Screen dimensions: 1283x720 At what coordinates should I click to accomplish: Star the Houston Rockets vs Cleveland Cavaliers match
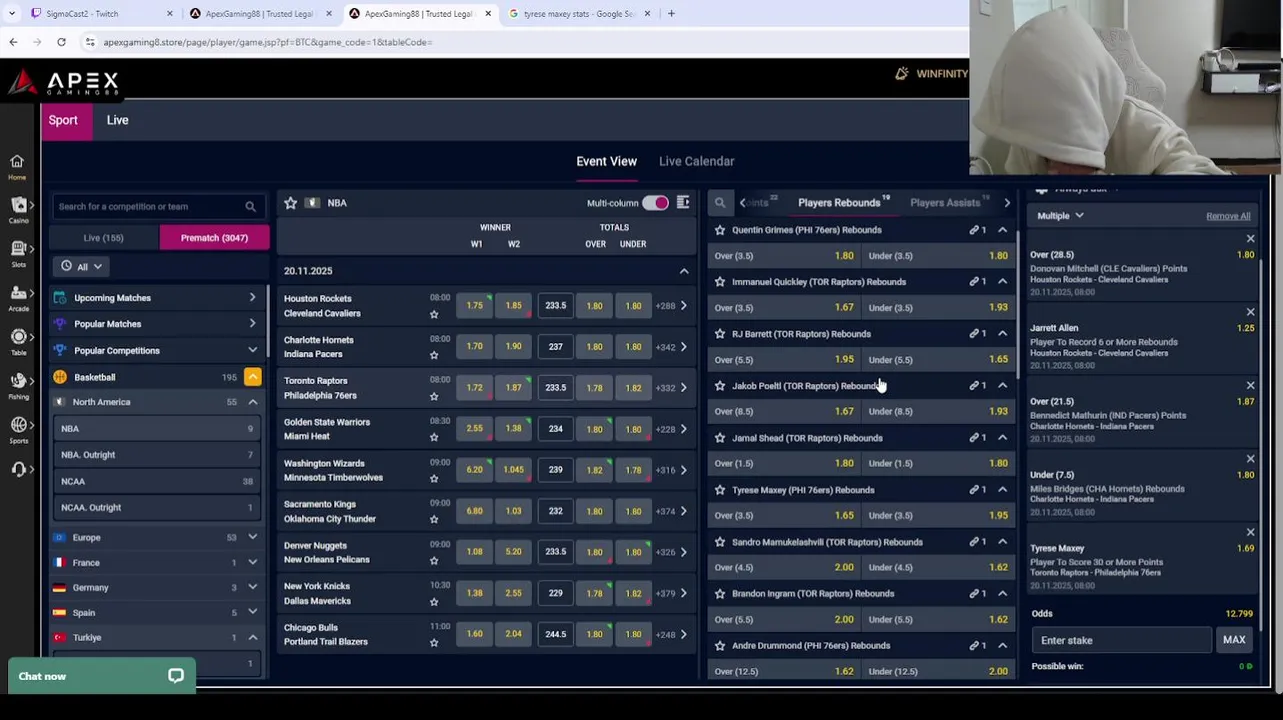tap(434, 314)
